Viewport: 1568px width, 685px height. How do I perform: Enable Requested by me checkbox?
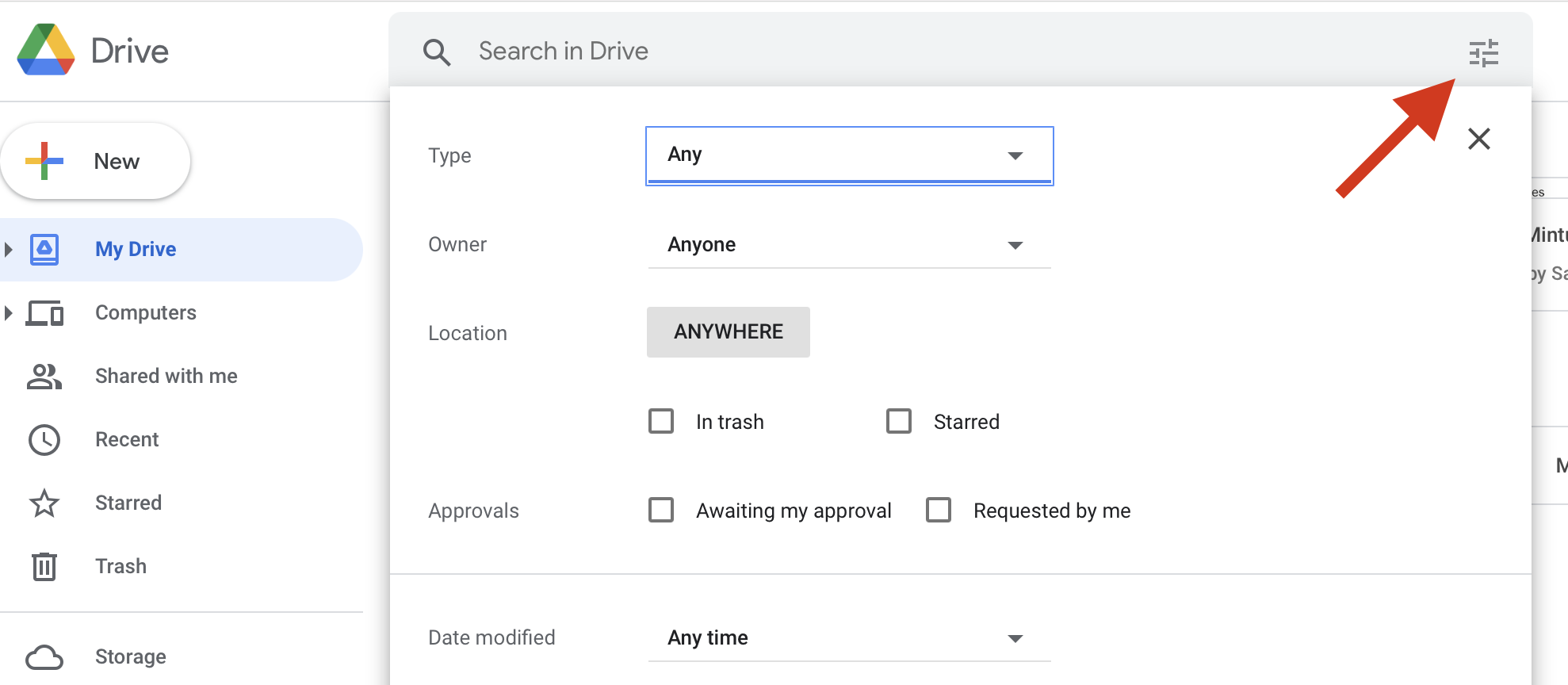tap(939, 510)
